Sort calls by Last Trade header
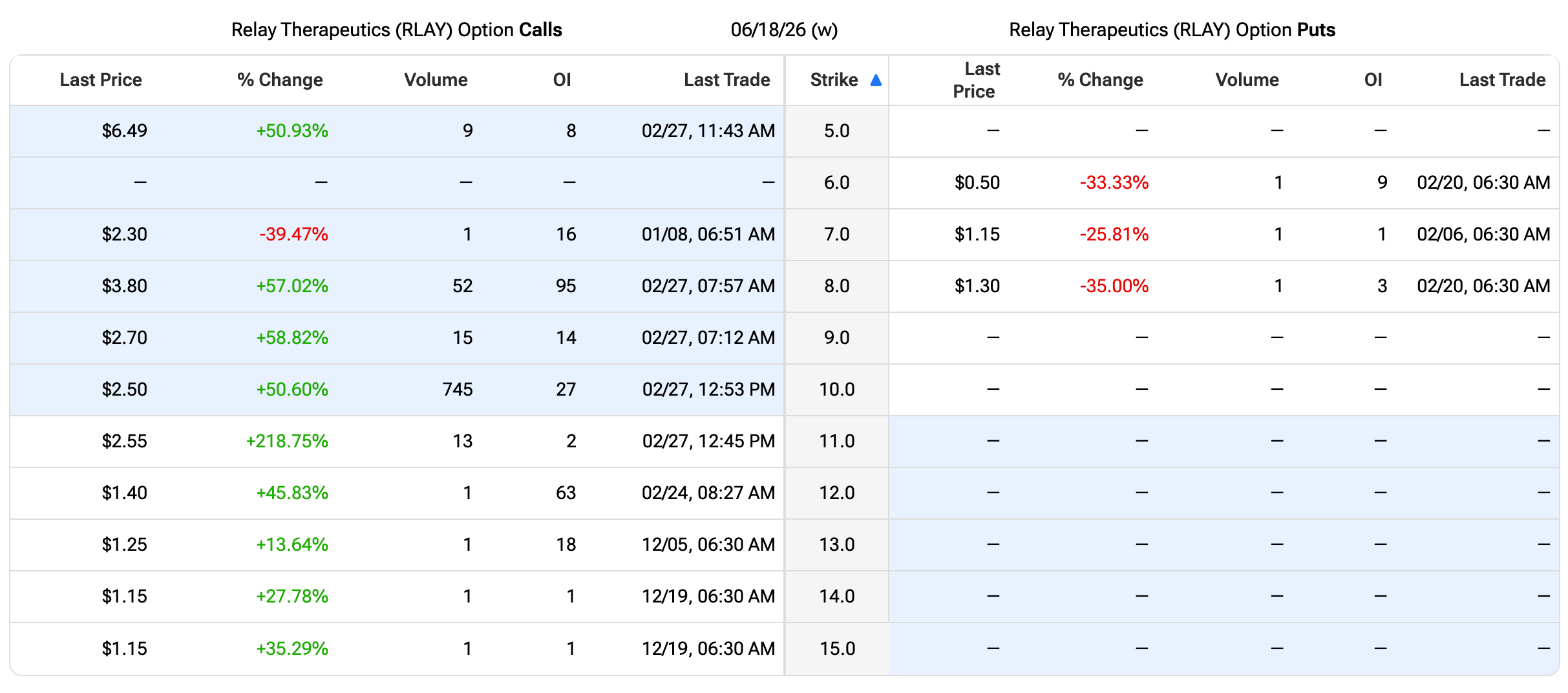Screen dimensions: 1568x693 point(727,80)
